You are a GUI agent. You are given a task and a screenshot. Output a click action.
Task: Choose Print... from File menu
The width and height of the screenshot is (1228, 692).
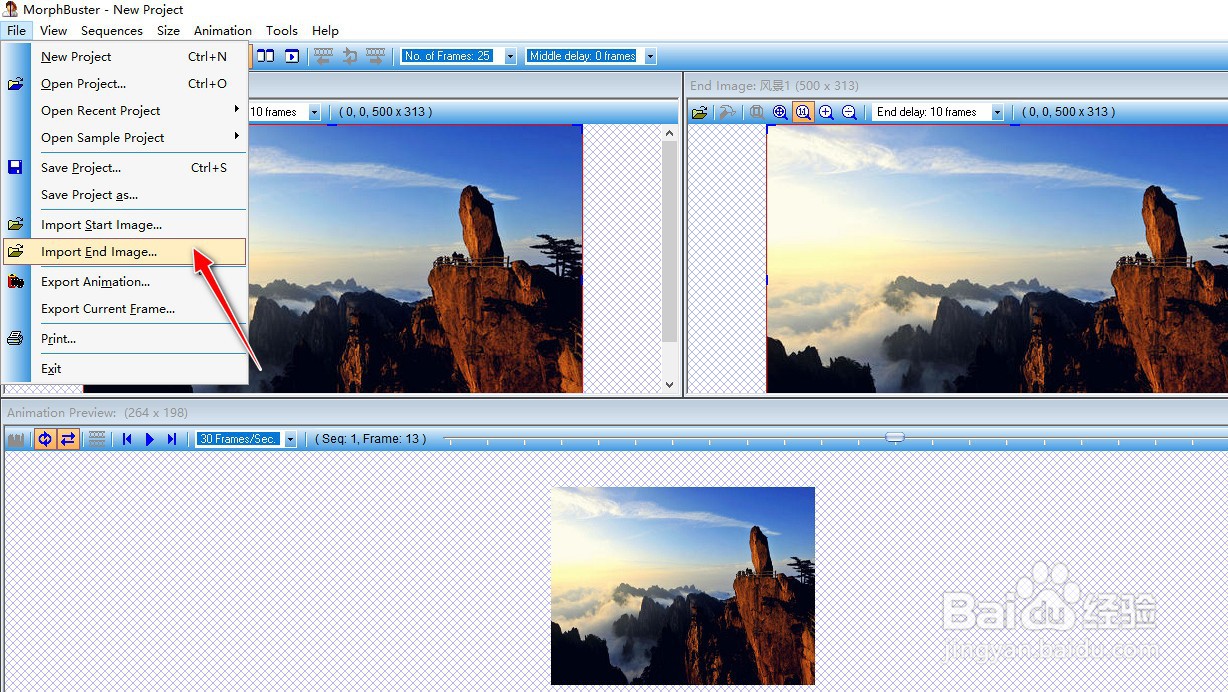click(x=125, y=338)
